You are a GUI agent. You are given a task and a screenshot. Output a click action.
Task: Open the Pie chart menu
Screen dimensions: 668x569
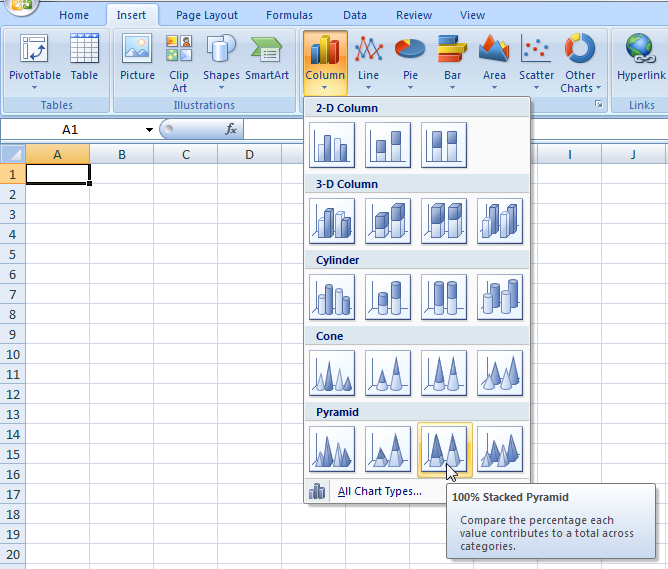click(410, 62)
